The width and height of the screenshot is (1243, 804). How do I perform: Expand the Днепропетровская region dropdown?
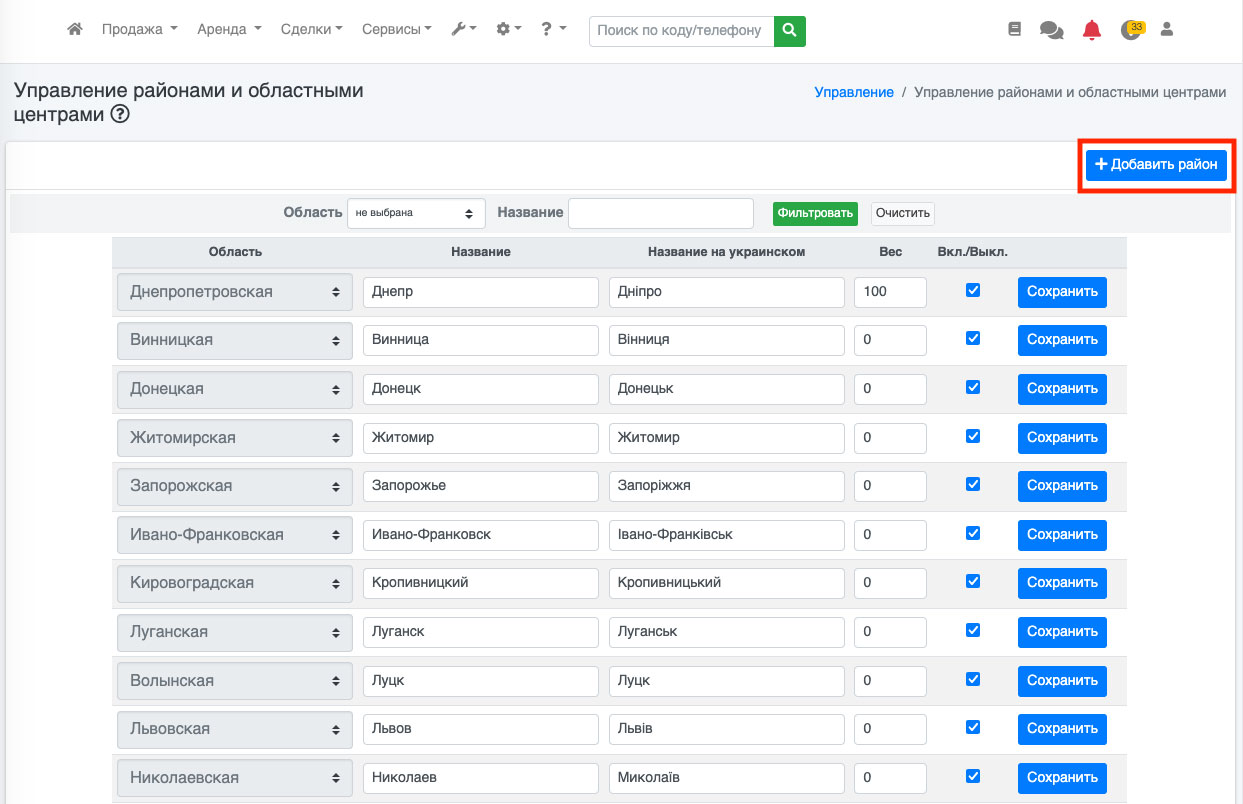(x=234, y=292)
